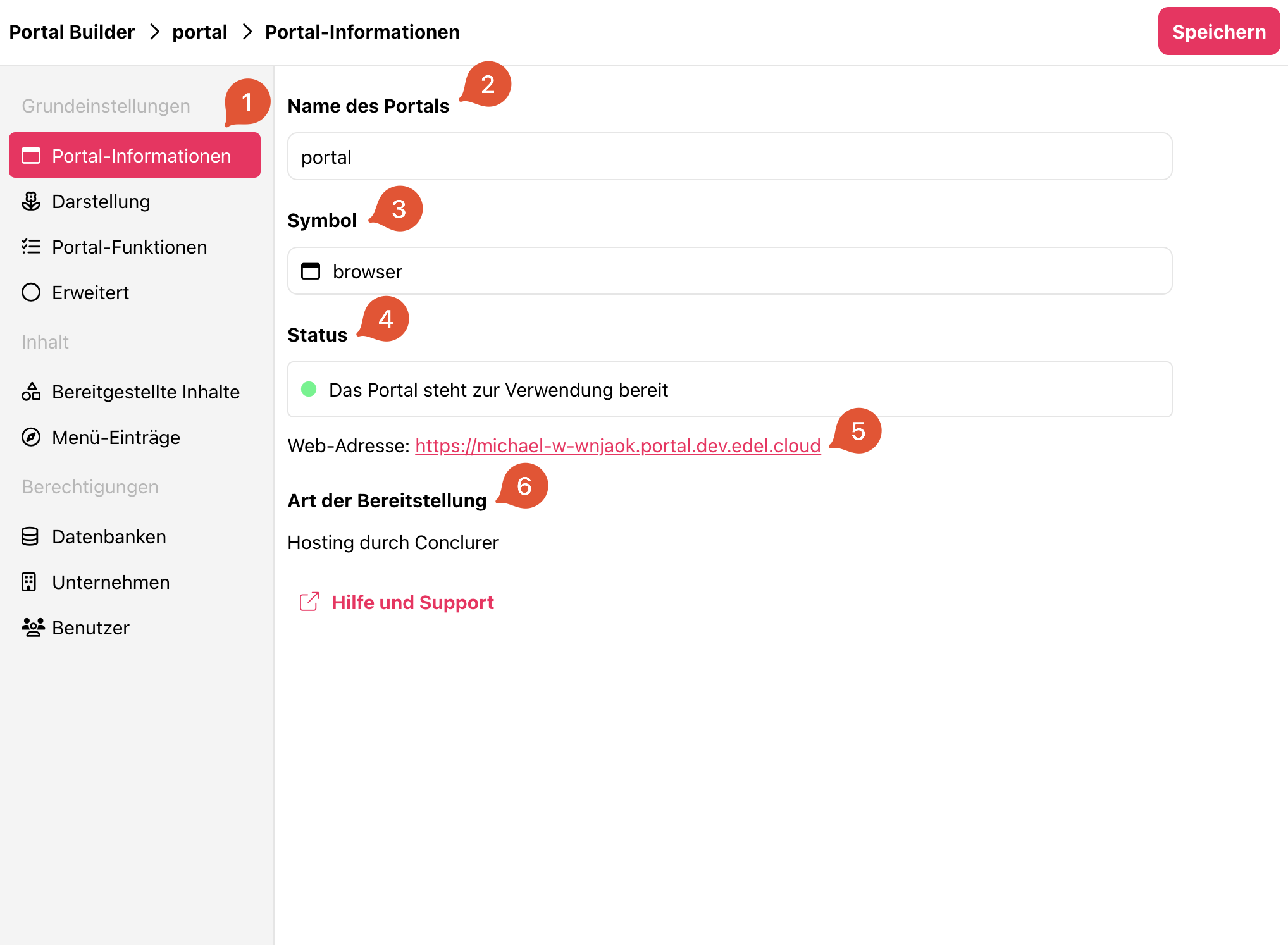
Task: Click the portal breadcrumb item
Action: click(x=199, y=32)
